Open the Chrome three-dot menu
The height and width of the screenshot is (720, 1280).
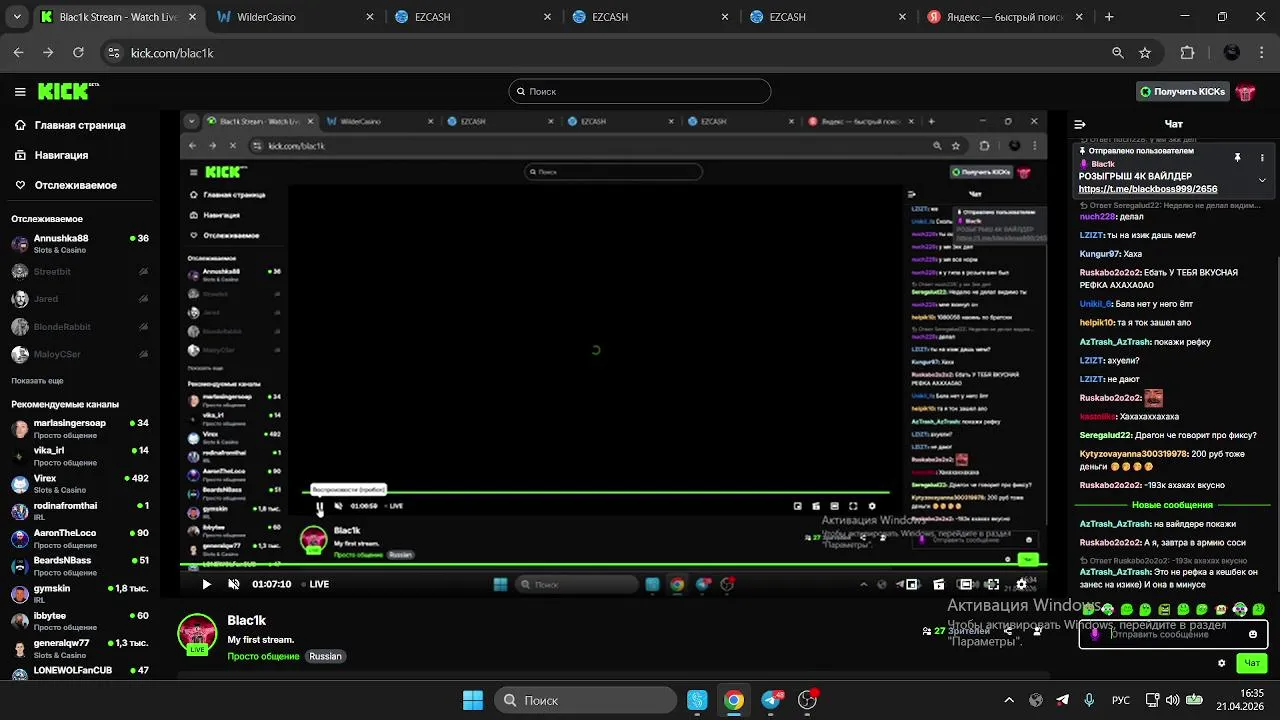[x=1263, y=53]
